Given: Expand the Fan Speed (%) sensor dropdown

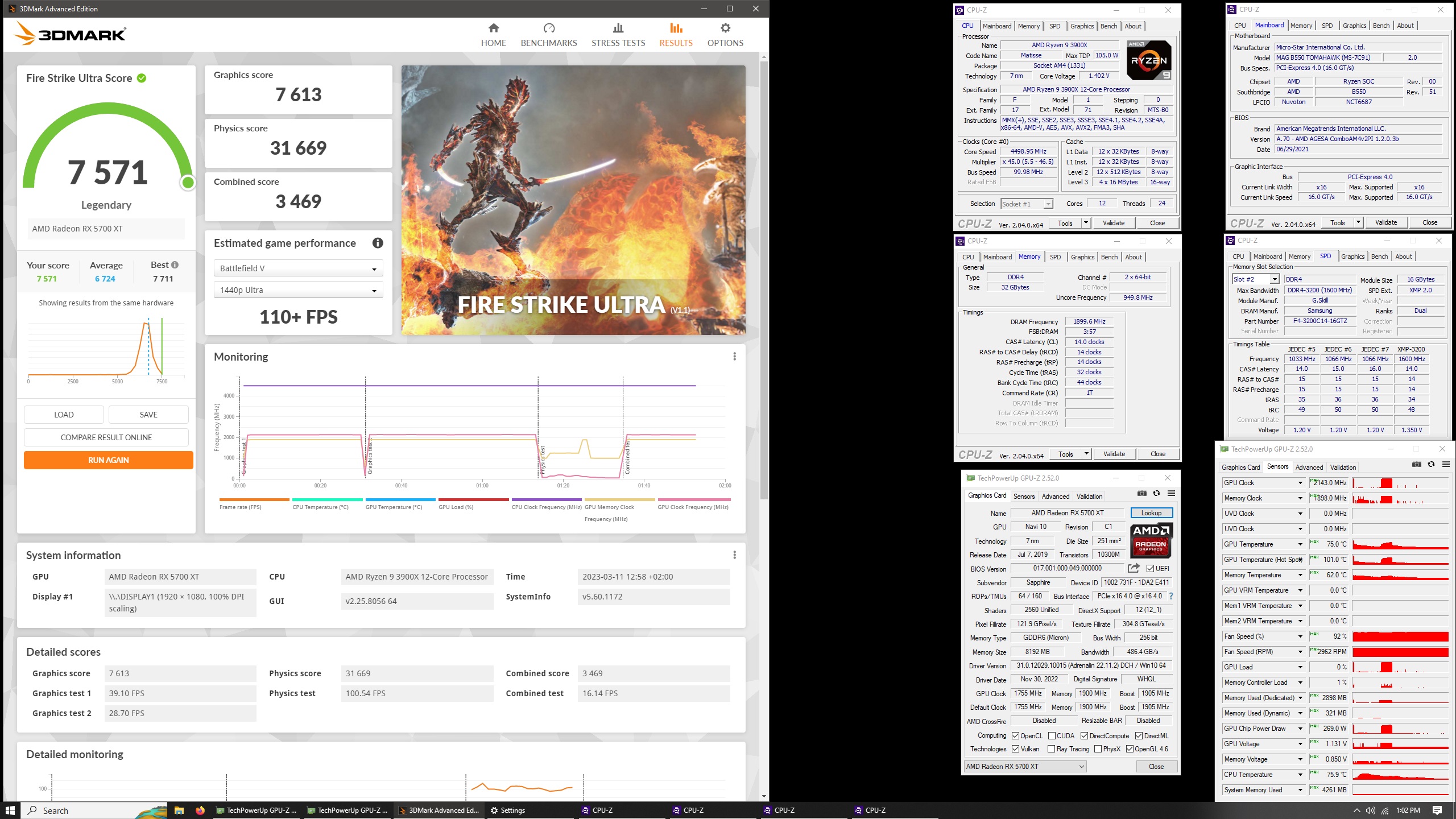Looking at the screenshot, I should click(x=1300, y=636).
